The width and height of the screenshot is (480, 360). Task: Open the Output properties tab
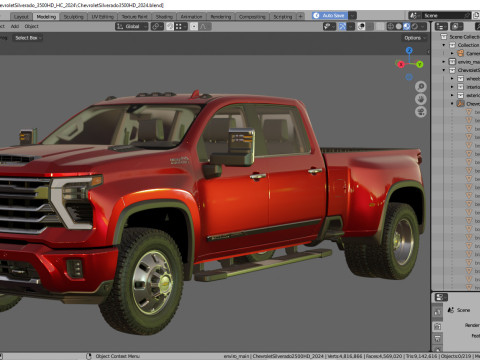point(438,339)
